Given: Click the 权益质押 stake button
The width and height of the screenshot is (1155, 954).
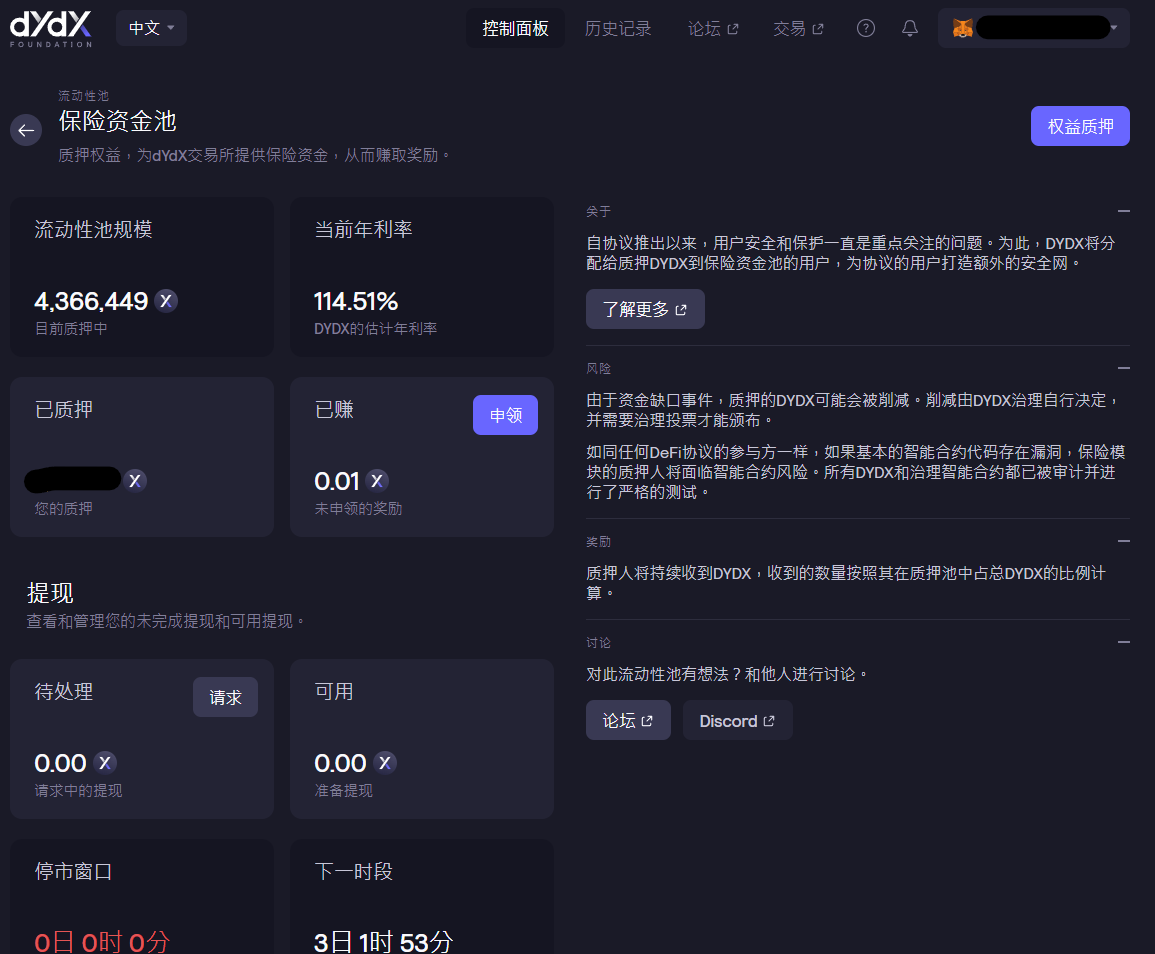Looking at the screenshot, I should [1080, 126].
